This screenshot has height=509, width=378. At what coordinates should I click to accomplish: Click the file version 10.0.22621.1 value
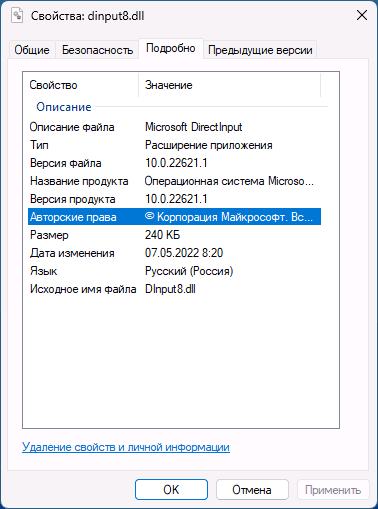[176, 163]
